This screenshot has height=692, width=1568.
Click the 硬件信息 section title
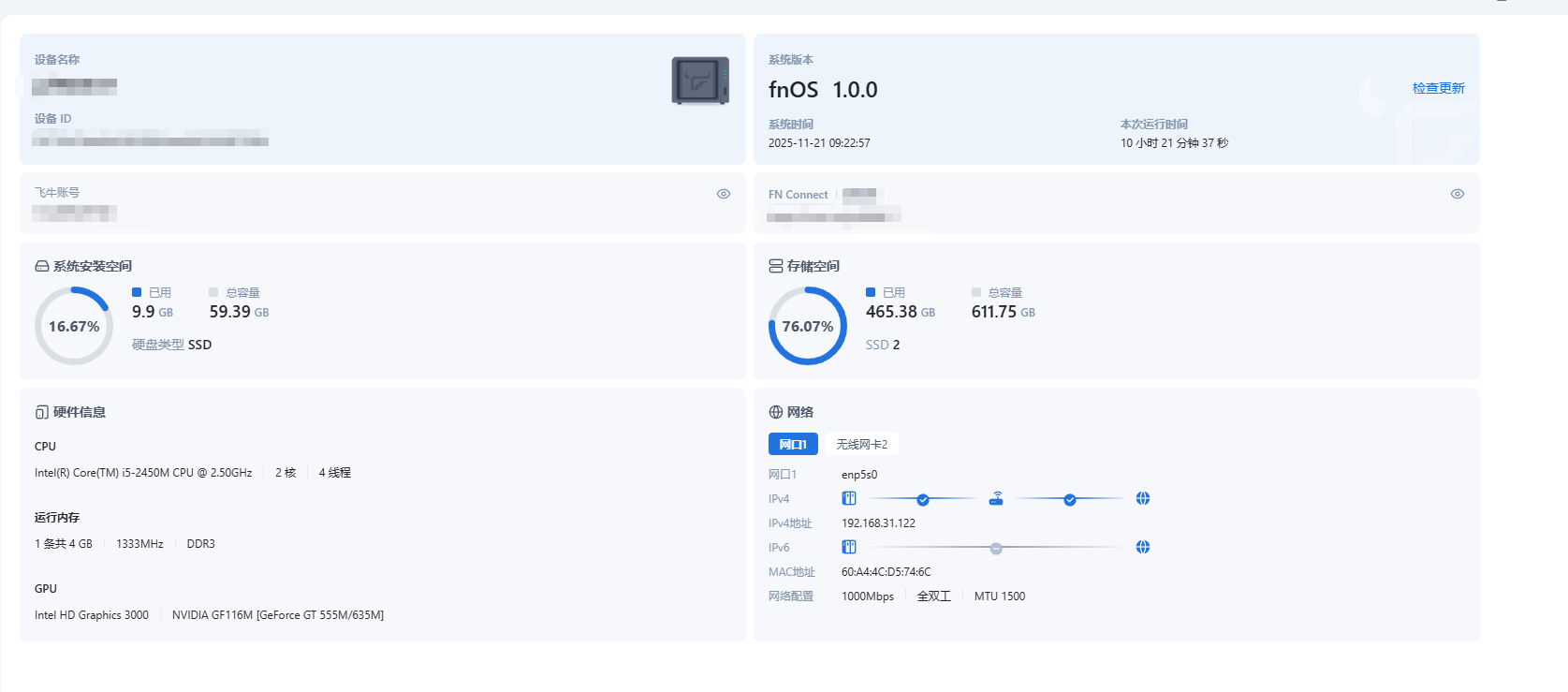(x=80, y=412)
